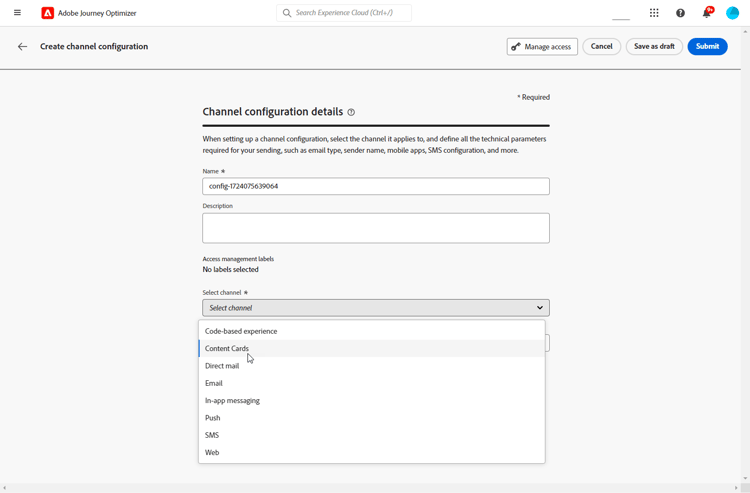Select Direct mail channel option
Screen dimensions: 750x493
[222, 366]
